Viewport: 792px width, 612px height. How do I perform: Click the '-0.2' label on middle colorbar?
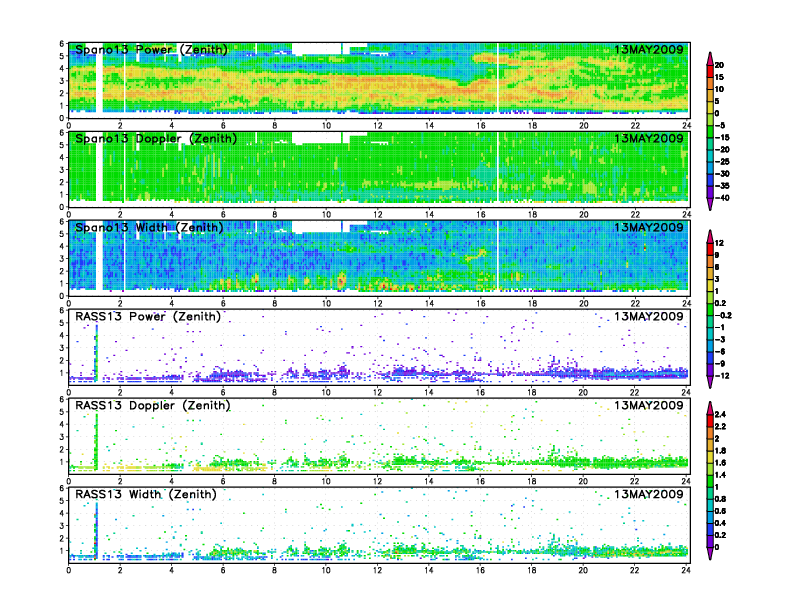(x=723, y=316)
